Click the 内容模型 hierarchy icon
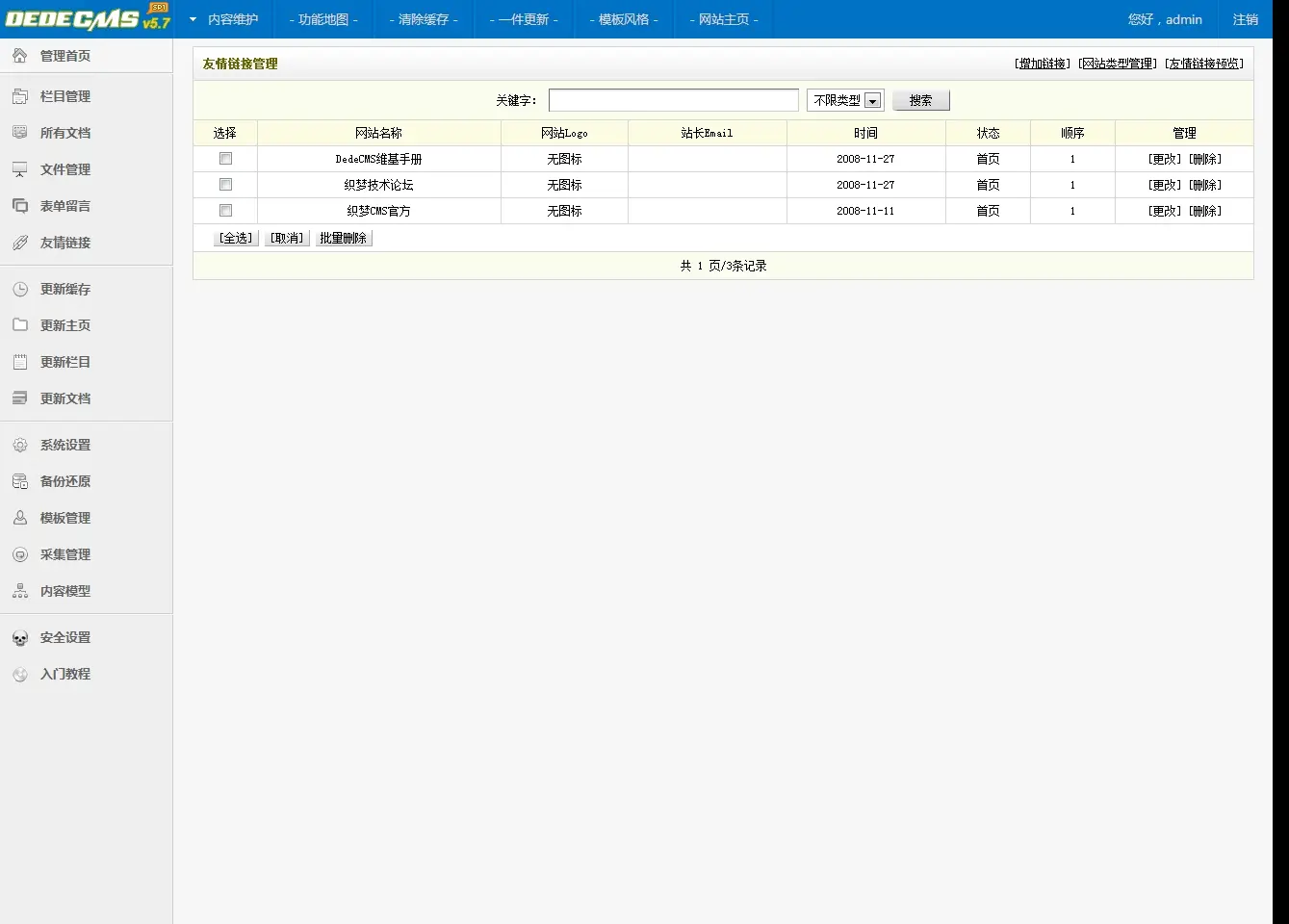This screenshot has height=924, width=1289. pyautogui.click(x=19, y=591)
